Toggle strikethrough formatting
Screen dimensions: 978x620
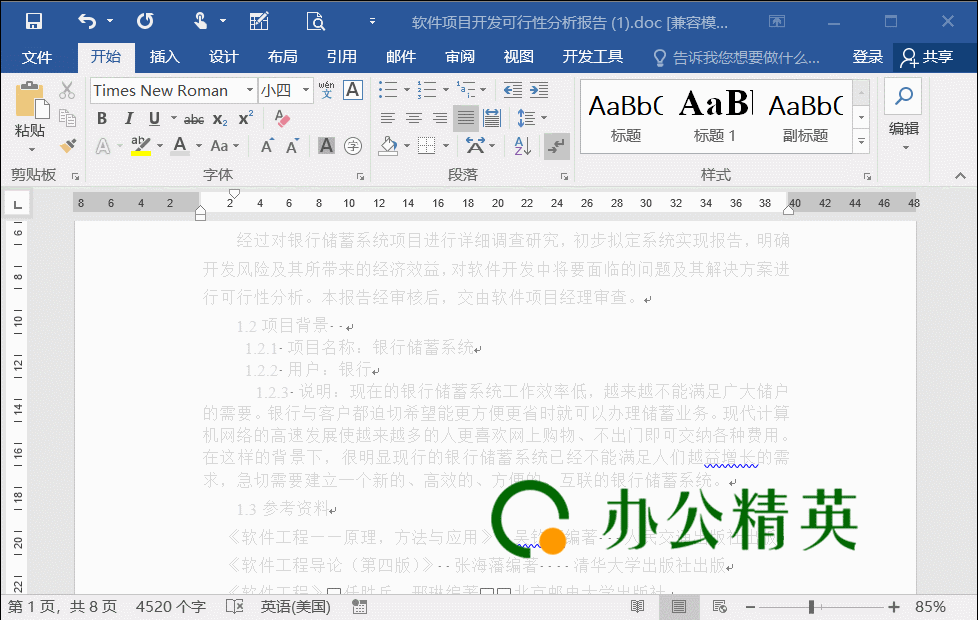(x=193, y=119)
